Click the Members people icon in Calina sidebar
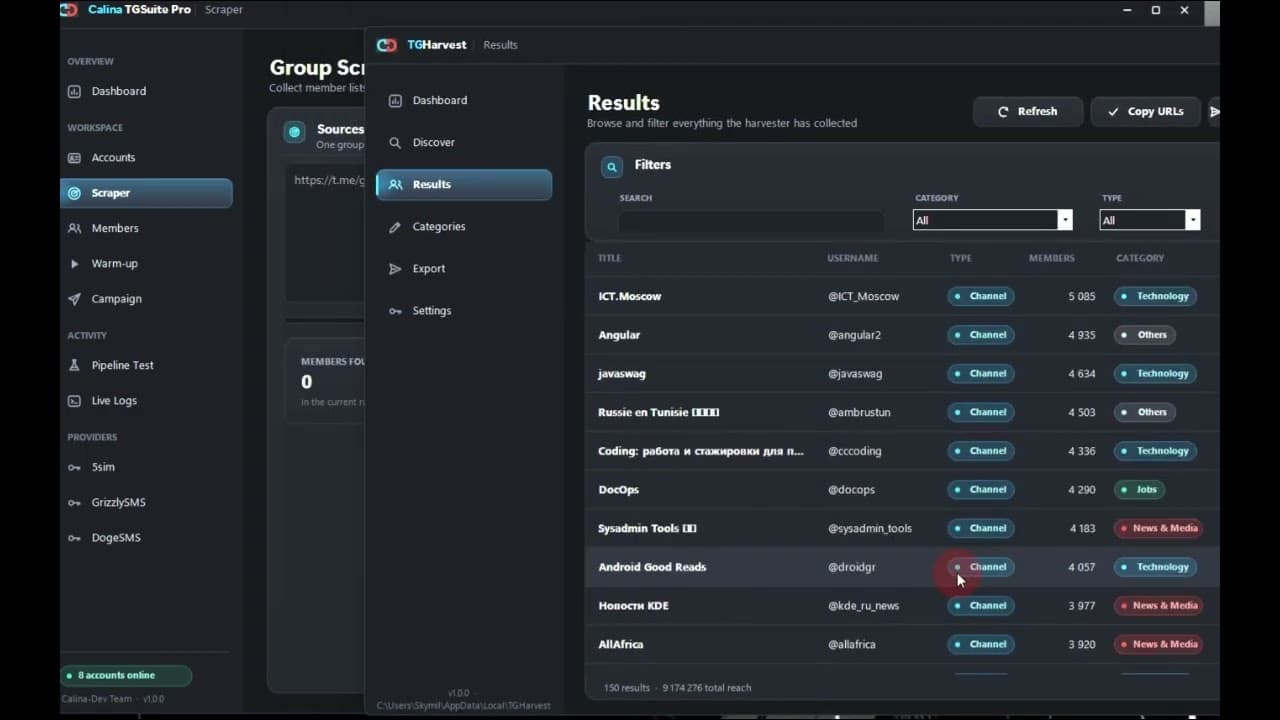Viewport: 1280px width, 720px height. coord(74,228)
